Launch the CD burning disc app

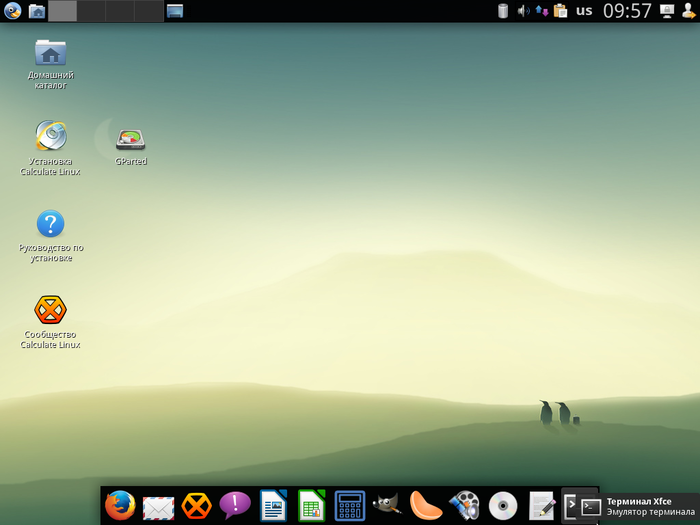[503, 506]
